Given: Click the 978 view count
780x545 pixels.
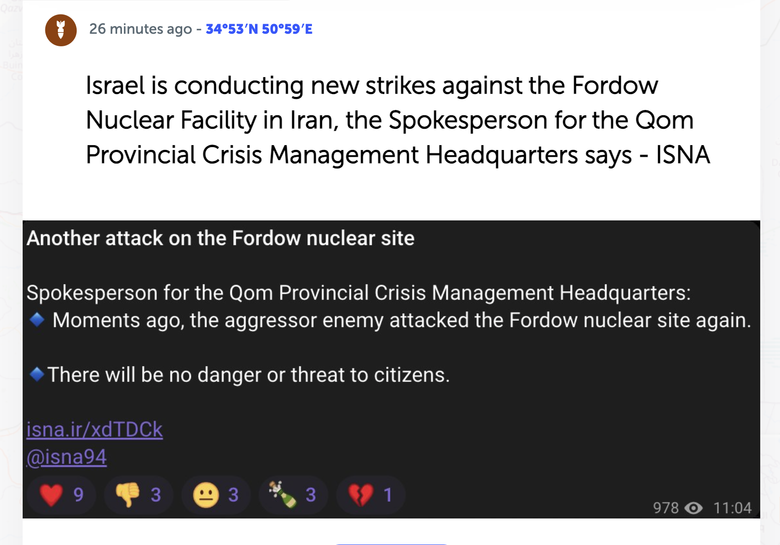Looking at the screenshot, I should (x=666, y=508).
